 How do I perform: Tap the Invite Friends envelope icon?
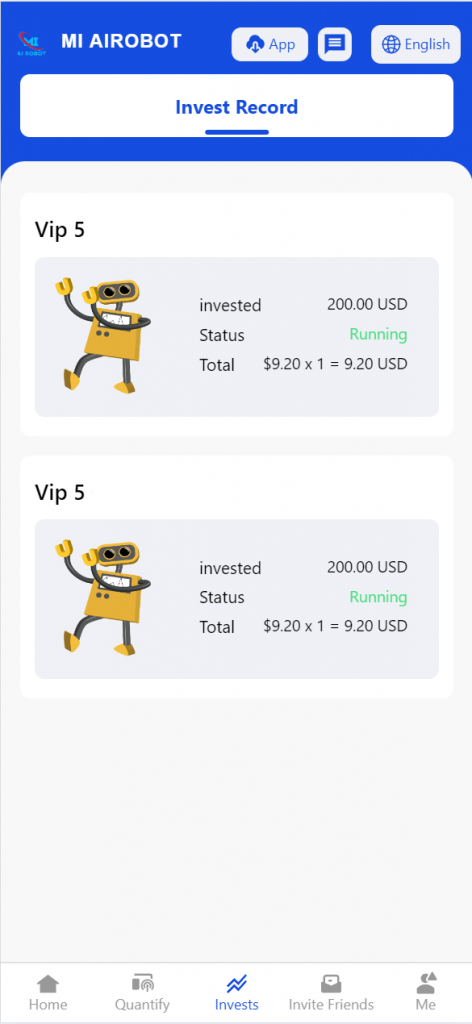(331, 983)
